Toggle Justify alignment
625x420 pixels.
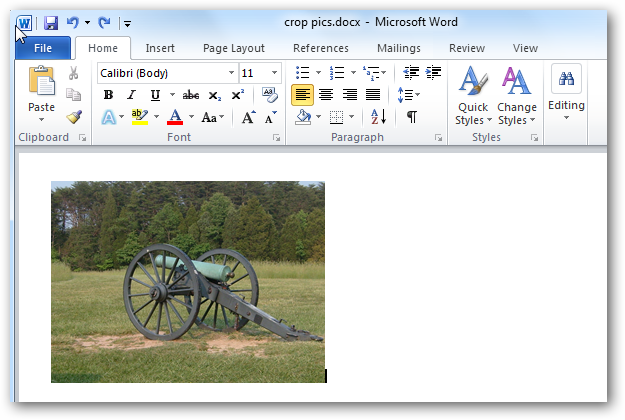point(373,95)
